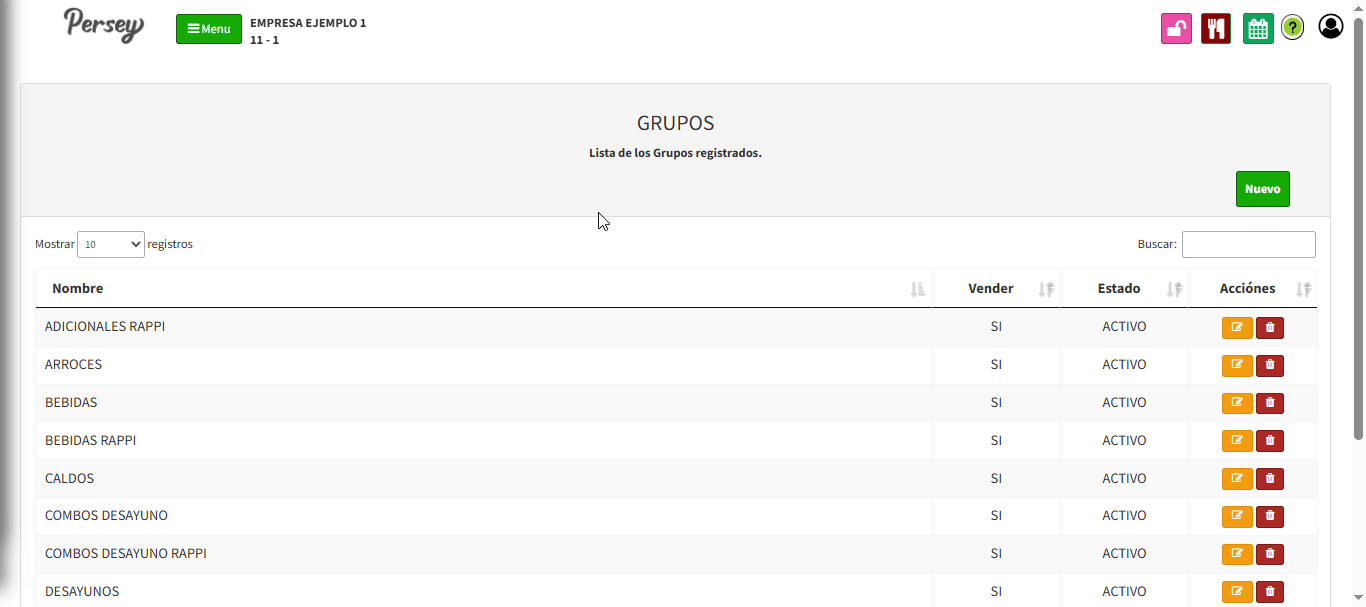This screenshot has width=1366, height=607.
Task: Edit the COMBOS DESAYUNO RAPPI group
Action: click(x=1237, y=554)
